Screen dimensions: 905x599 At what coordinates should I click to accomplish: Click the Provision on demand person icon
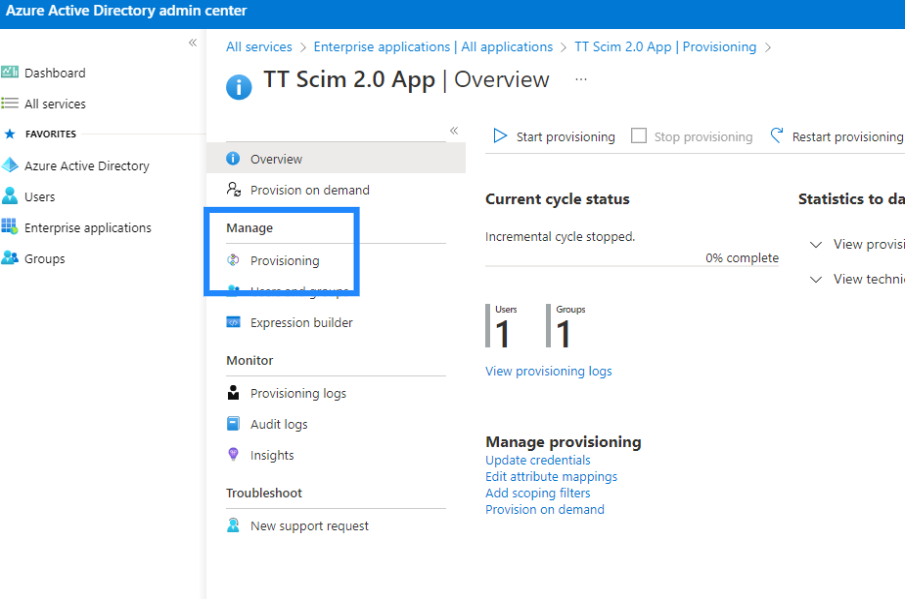[x=233, y=189]
